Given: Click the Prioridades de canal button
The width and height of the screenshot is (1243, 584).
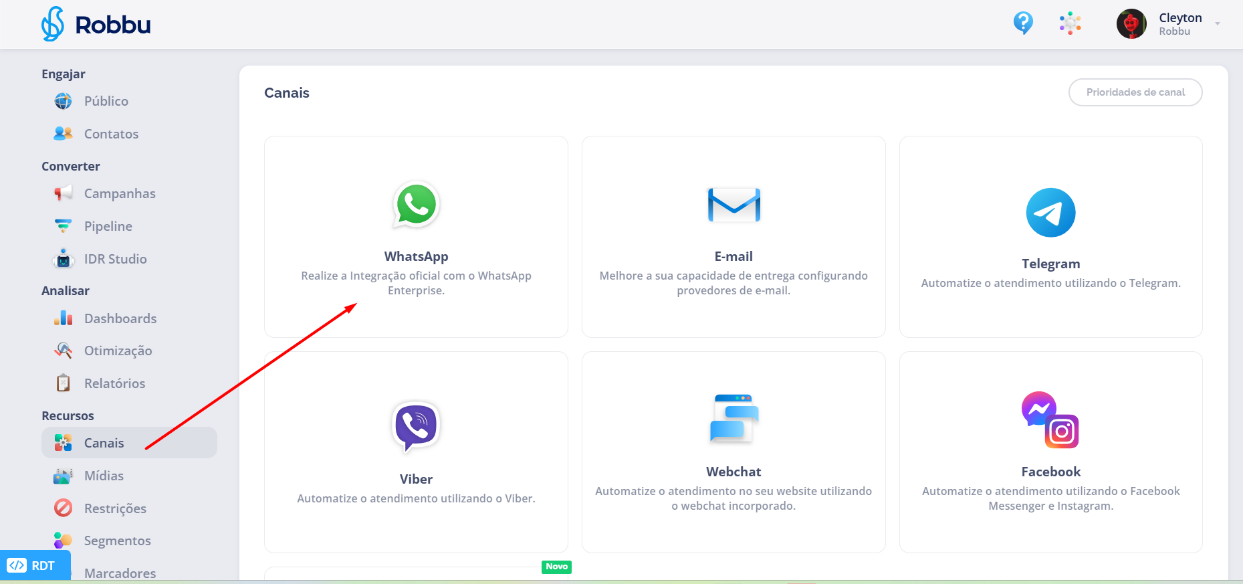Looking at the screenshot, I should tap(1135, 92).
